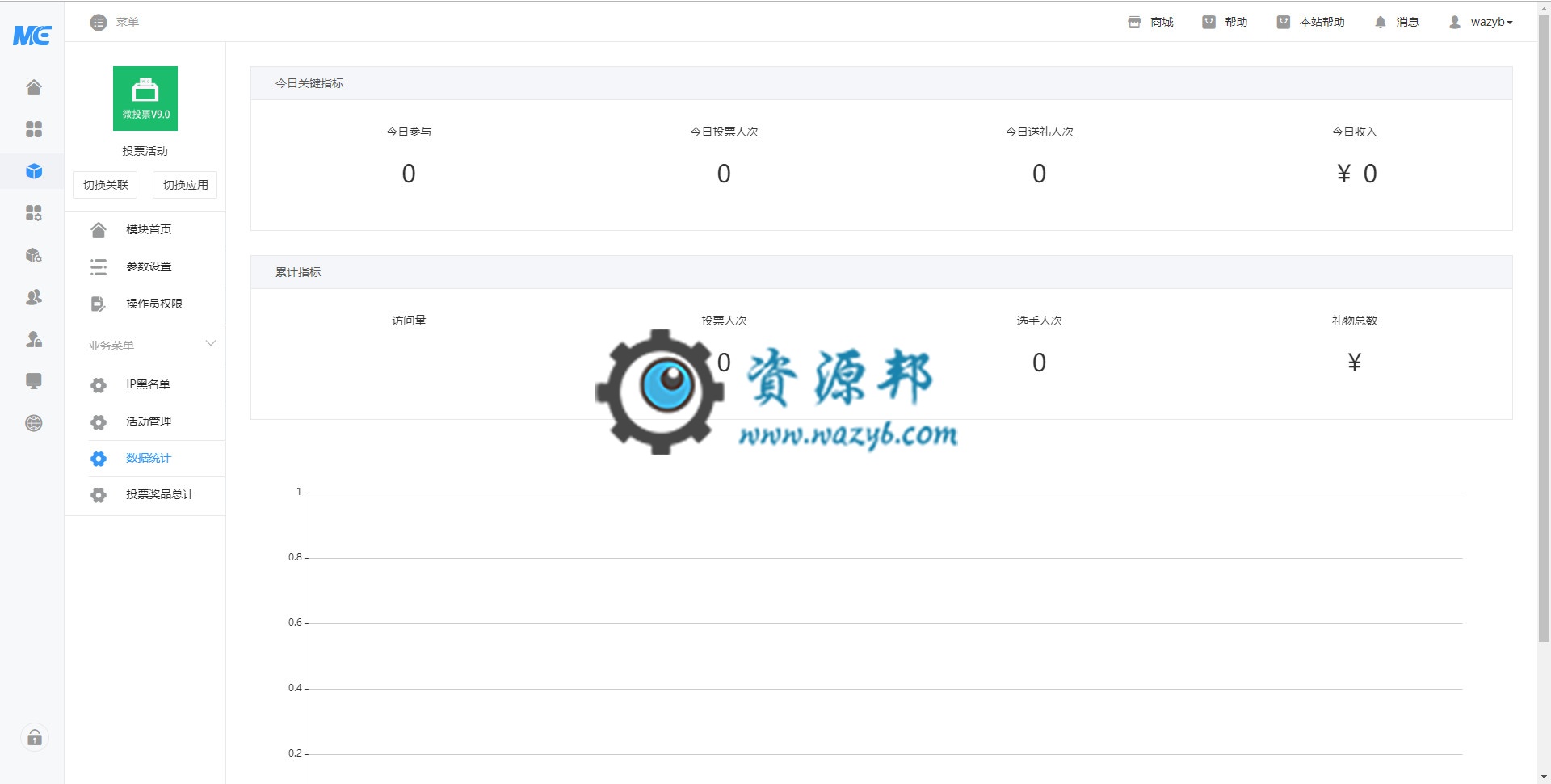The height and width of the screenshot is (784, 1551).
Task: Click the 今日送礼人次 metric label
Action: [x=1039, y=132]
